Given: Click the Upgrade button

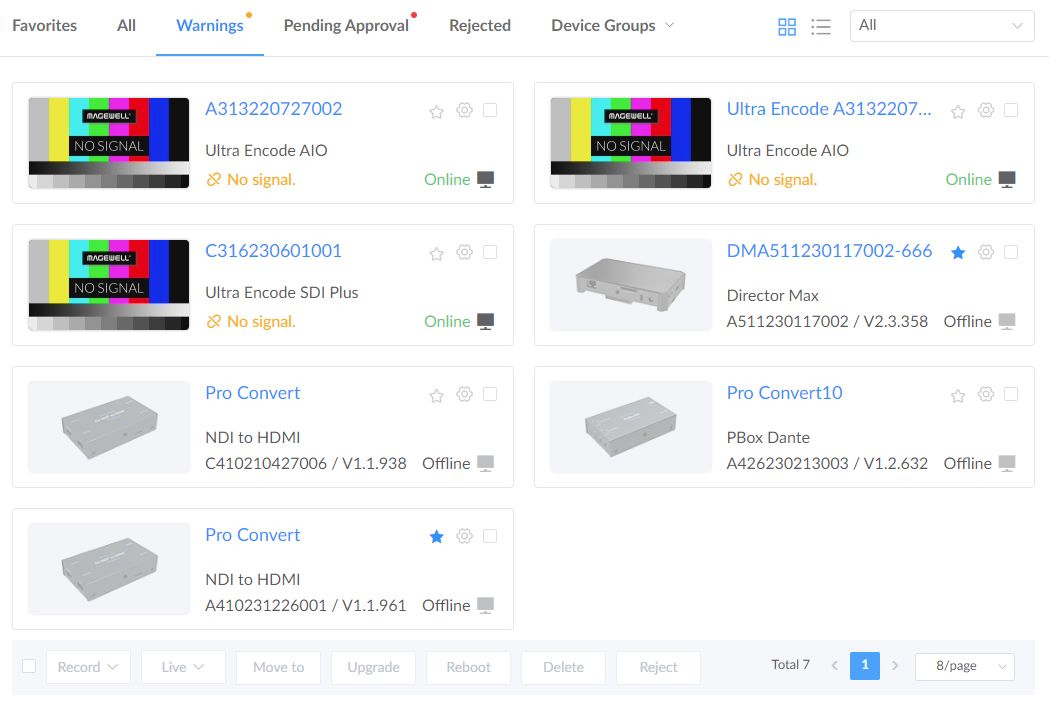Looking at the screenshot, I should click(x=373, y=666).
